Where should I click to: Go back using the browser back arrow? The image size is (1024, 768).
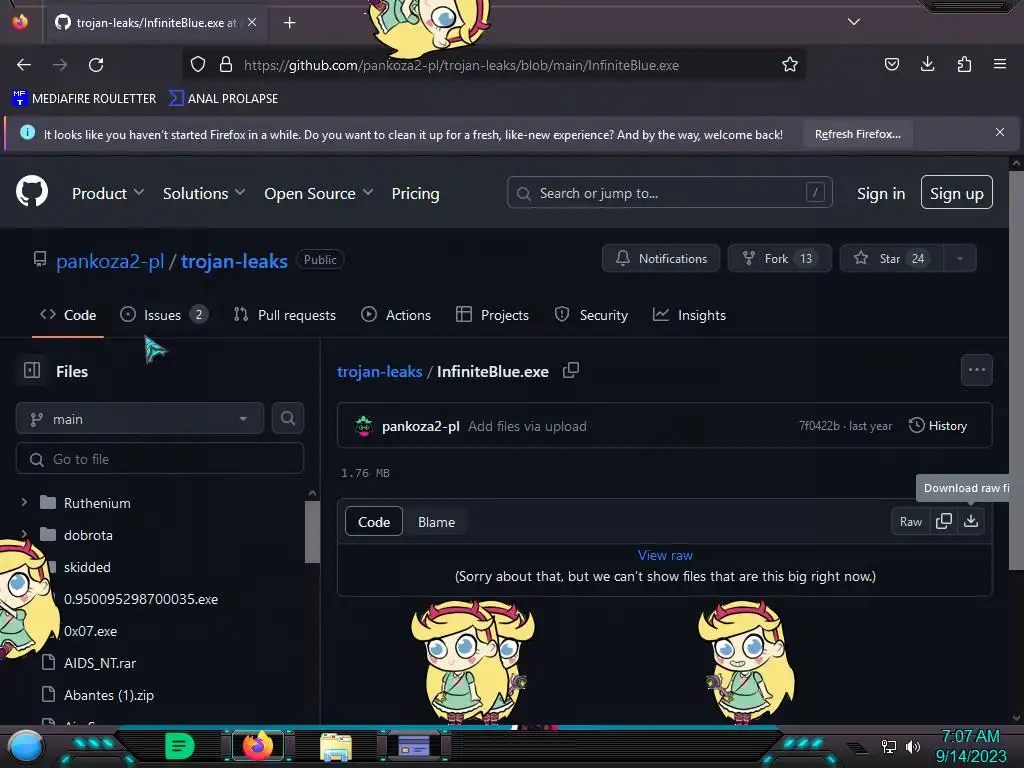click(24, 65)
